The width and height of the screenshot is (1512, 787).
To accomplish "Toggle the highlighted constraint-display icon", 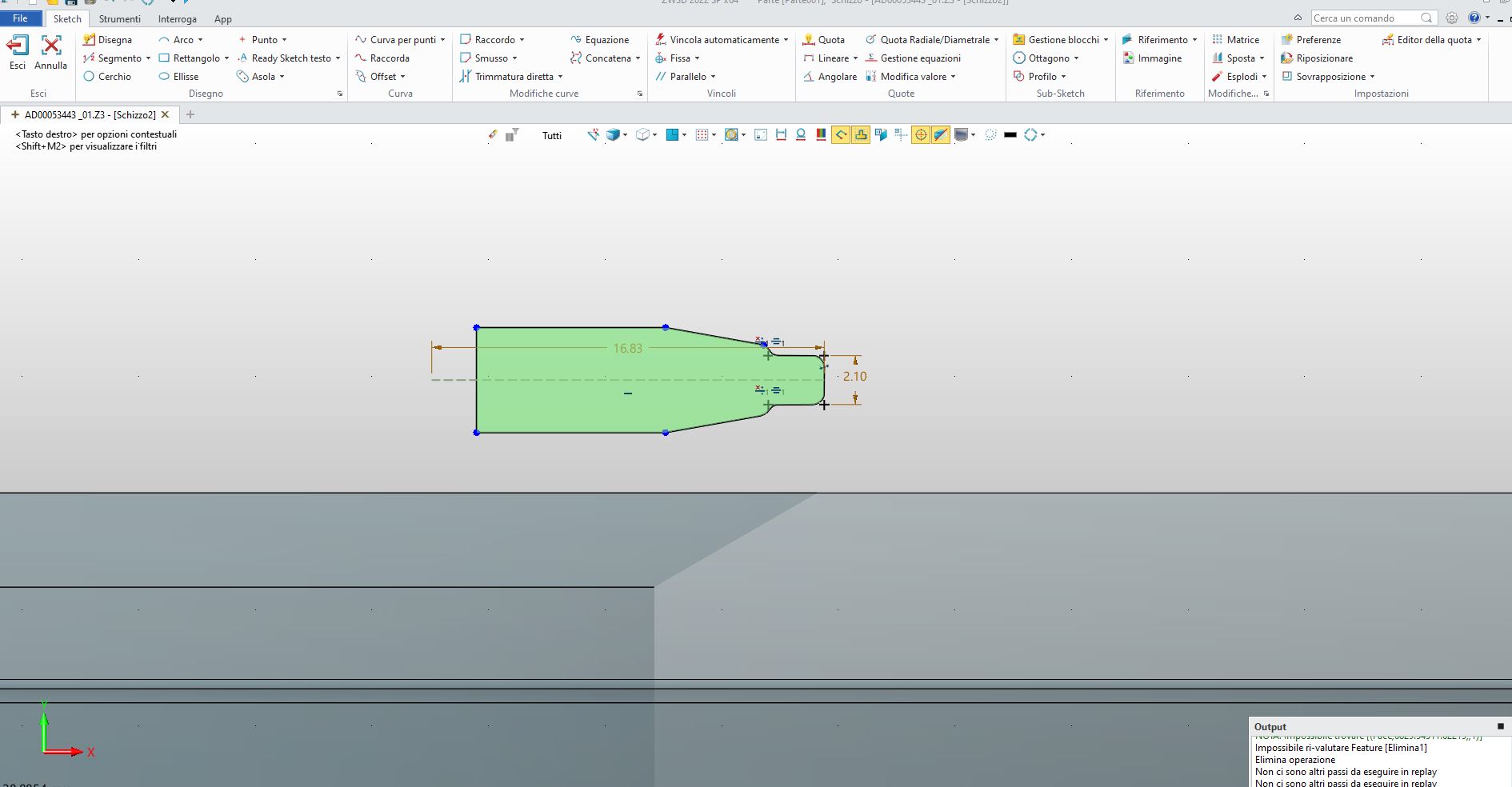I will pos(841,135).
